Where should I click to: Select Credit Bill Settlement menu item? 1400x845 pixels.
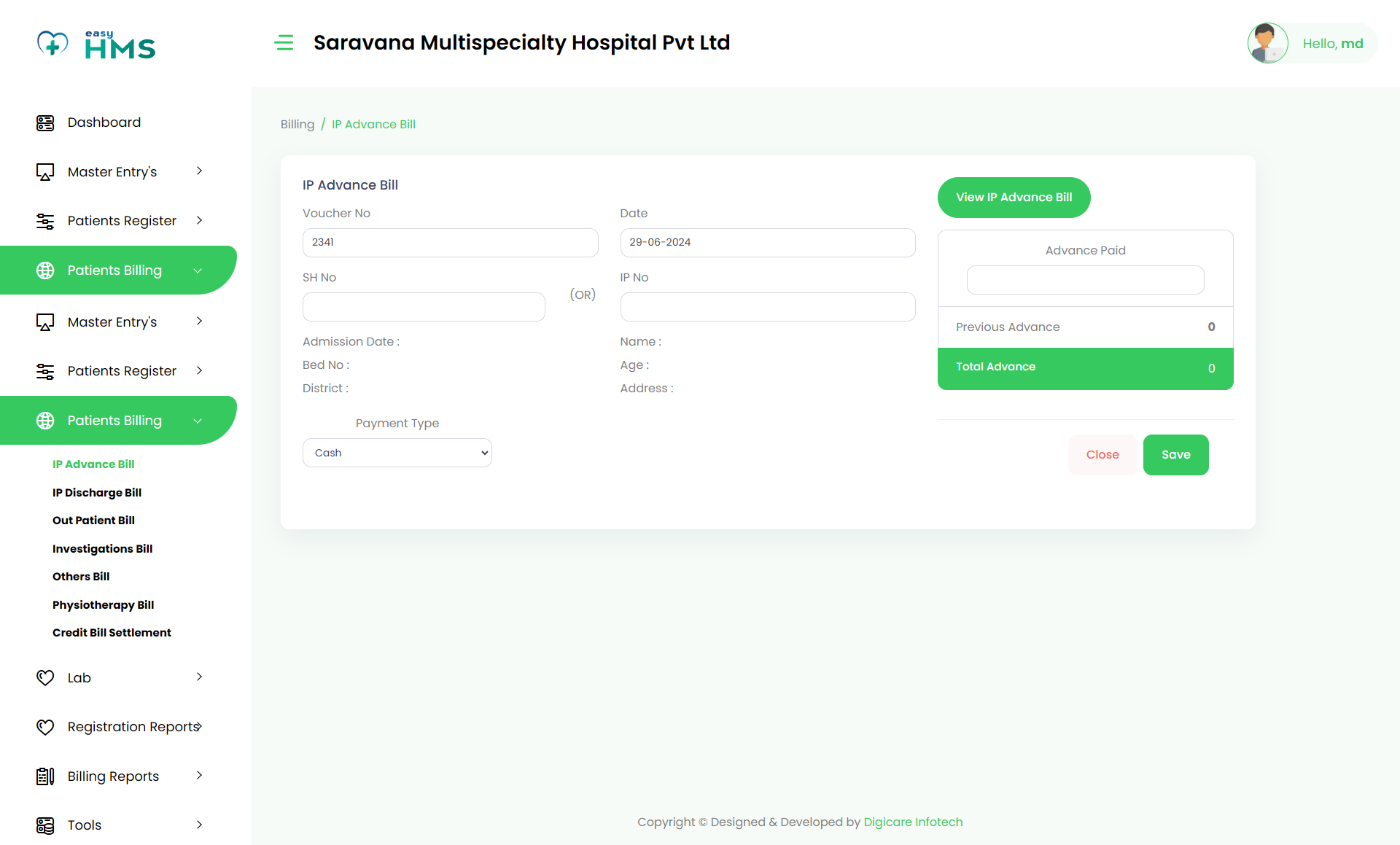(x=112, y=633)
